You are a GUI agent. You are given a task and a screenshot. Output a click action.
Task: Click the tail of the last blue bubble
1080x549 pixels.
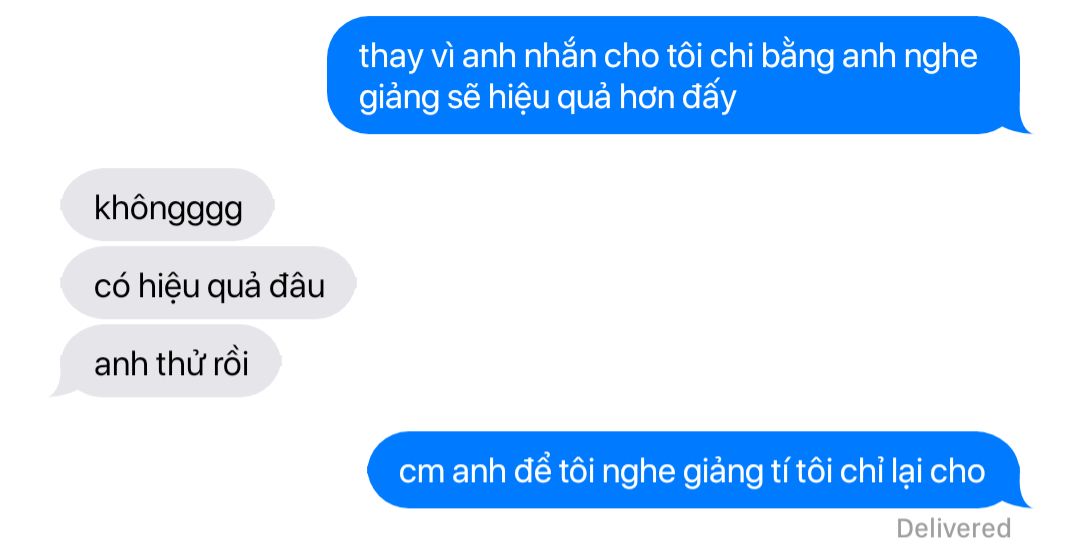point(1021,501)
